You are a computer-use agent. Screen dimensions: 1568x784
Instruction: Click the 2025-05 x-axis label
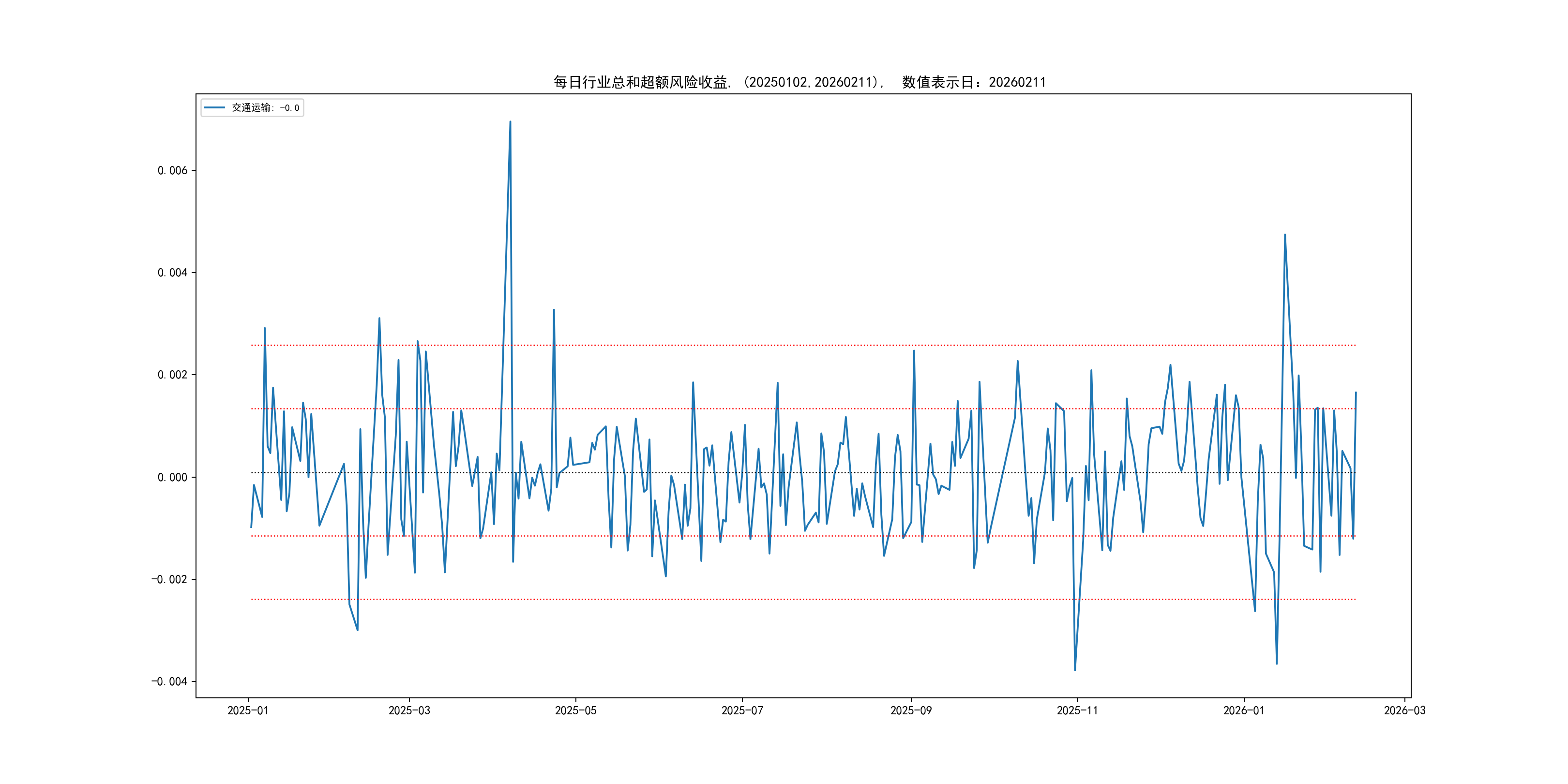tap(576, 711)
